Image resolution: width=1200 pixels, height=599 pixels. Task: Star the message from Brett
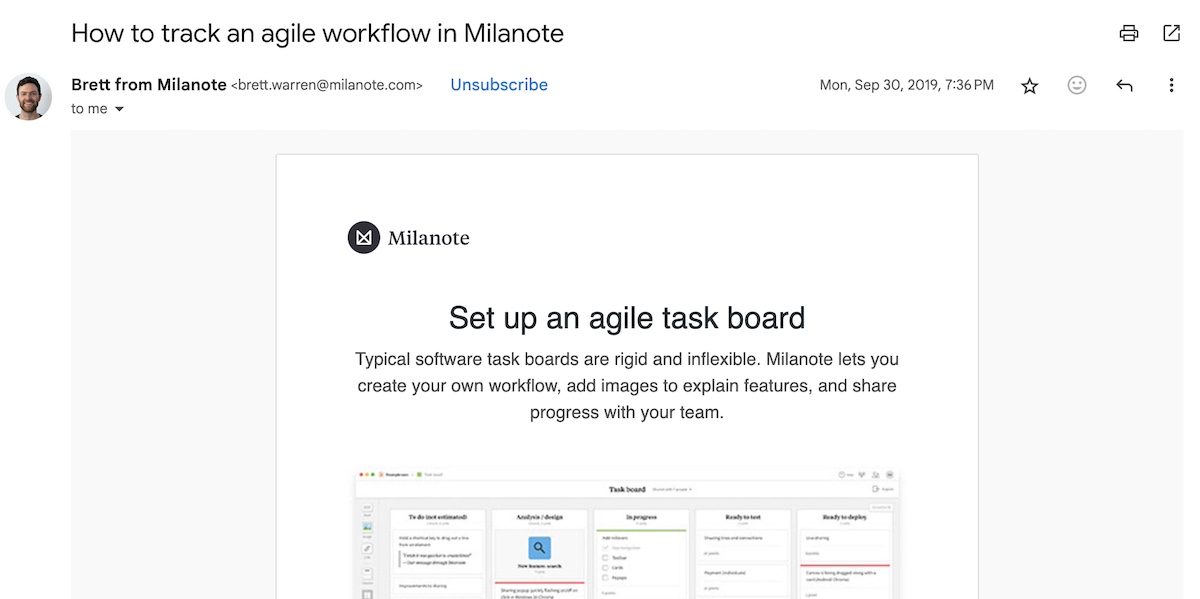pyautogui.click(x=1030, y=86)
